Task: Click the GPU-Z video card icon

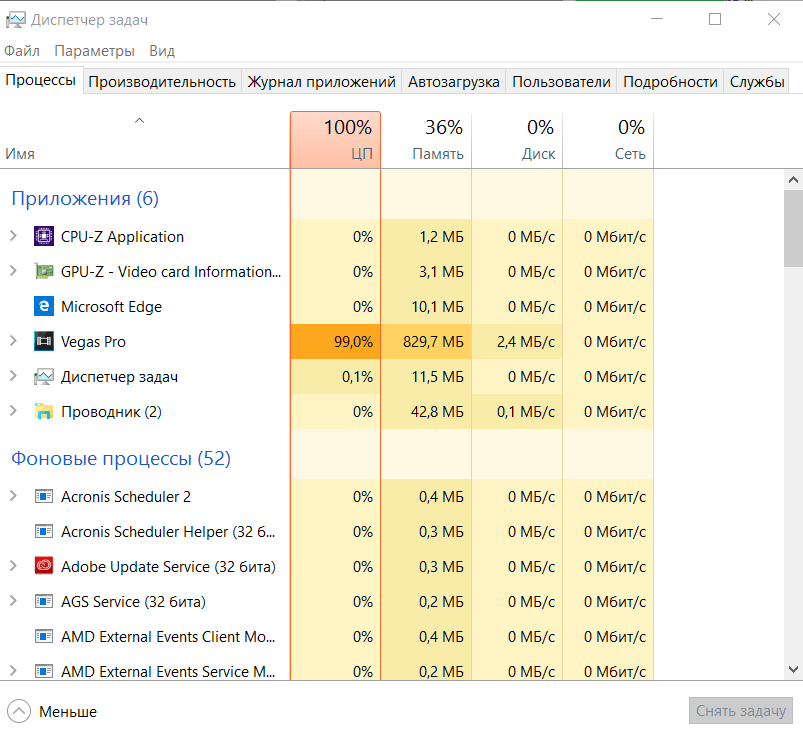Action: (x=44, y=271)
